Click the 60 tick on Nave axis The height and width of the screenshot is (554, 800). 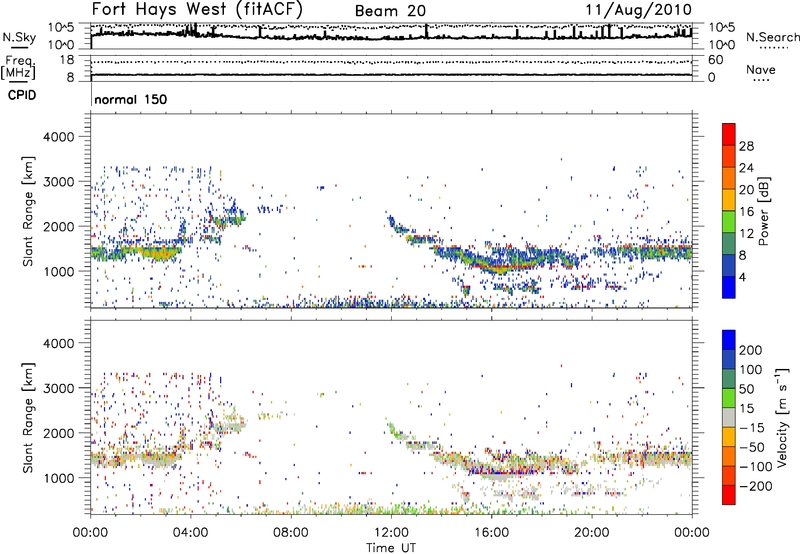pos(715,60)
